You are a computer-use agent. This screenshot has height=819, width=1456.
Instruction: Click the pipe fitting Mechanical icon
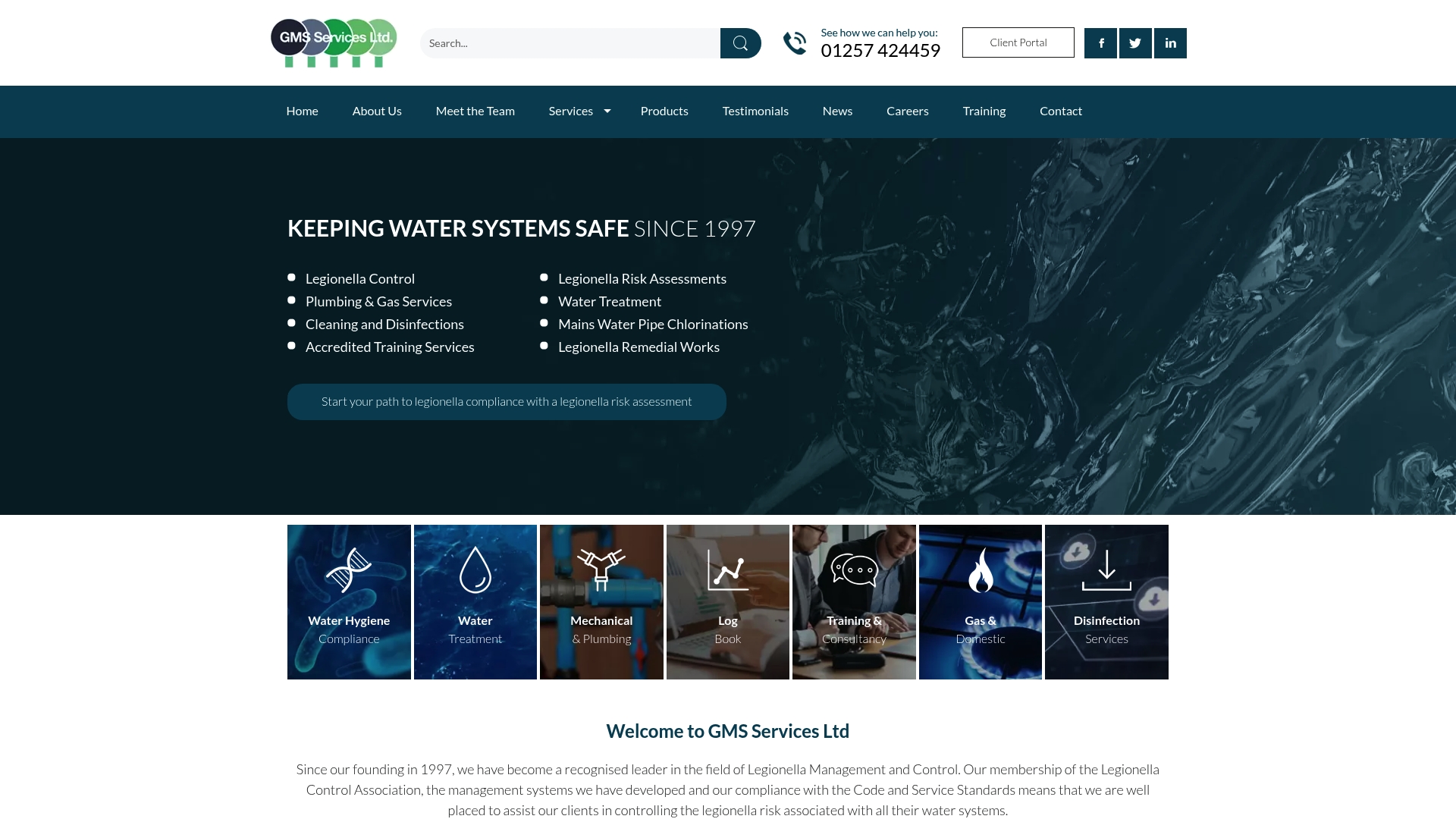[x=601, y=570]
